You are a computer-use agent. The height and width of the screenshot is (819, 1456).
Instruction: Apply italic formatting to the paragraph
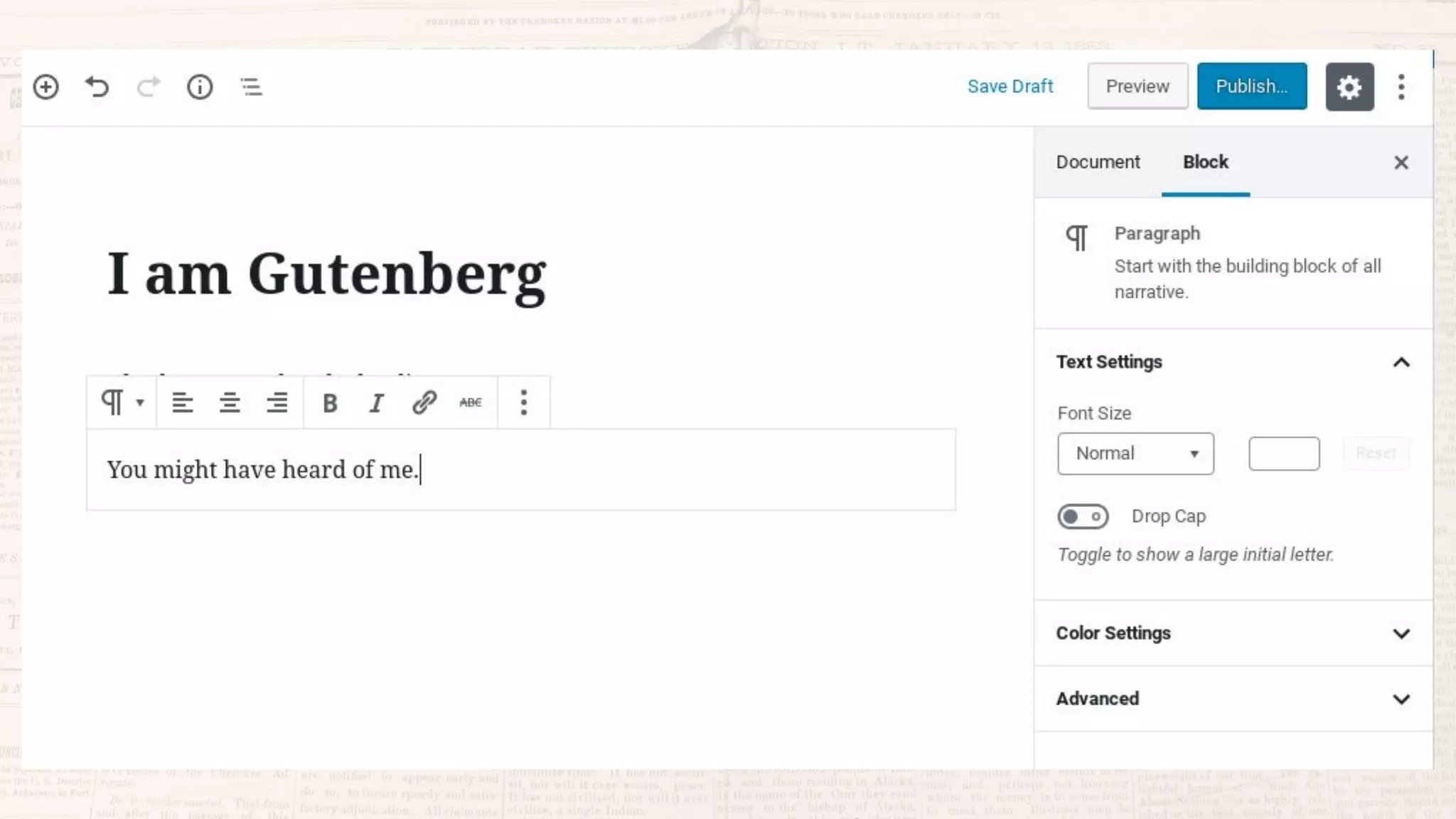point(377,403)
